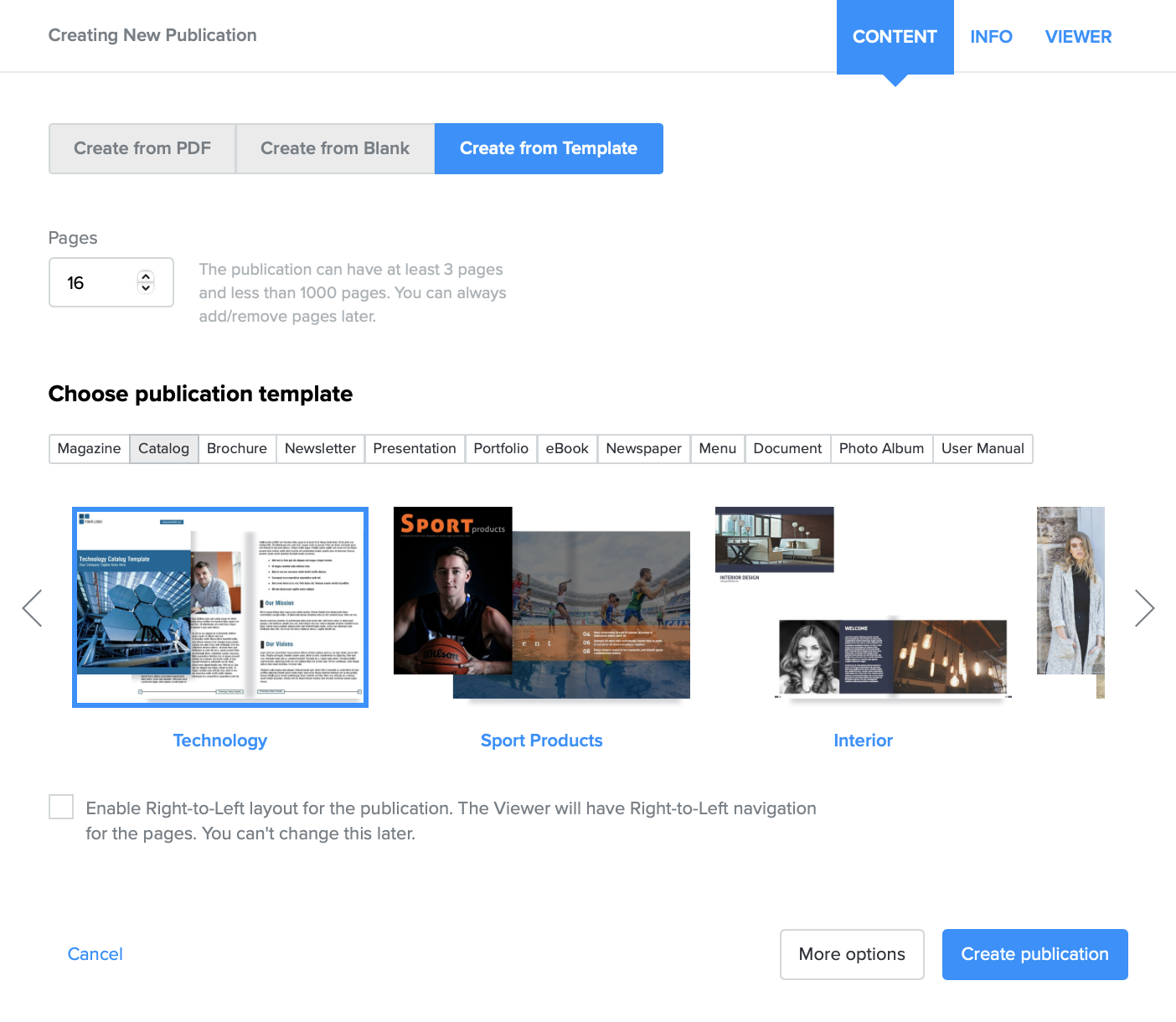Switch to the INFO tab
This screenshot has height=1022, width=1176.
coord(991,36)
